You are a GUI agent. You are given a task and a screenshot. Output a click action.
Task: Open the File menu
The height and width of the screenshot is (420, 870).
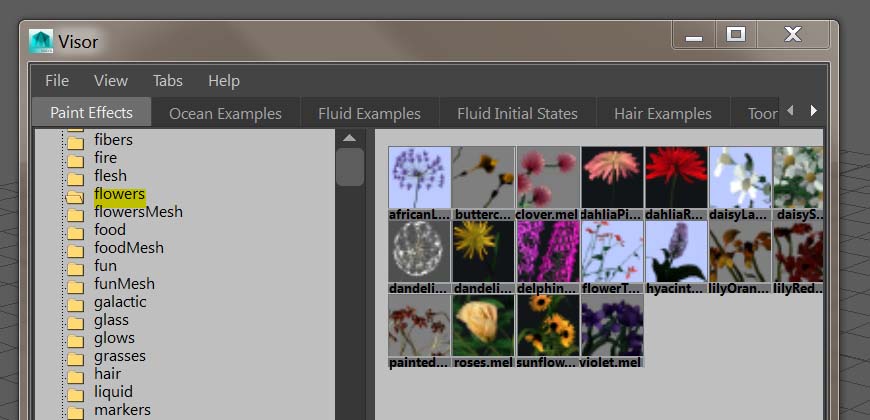click(57, 81)
